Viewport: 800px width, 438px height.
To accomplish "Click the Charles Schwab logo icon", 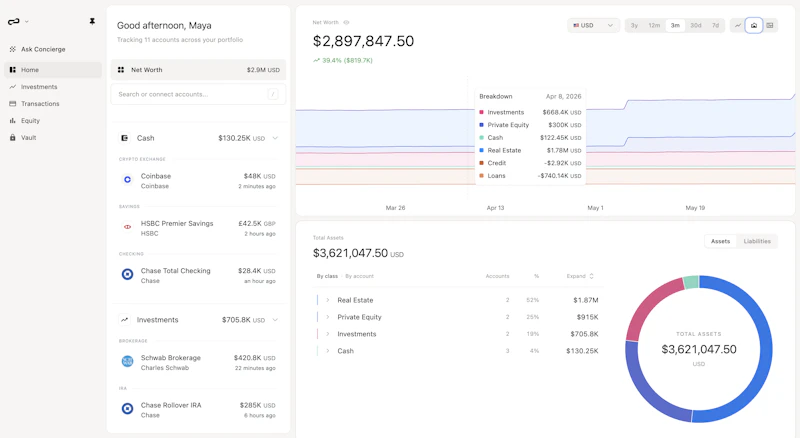I will tap(127, 361).
